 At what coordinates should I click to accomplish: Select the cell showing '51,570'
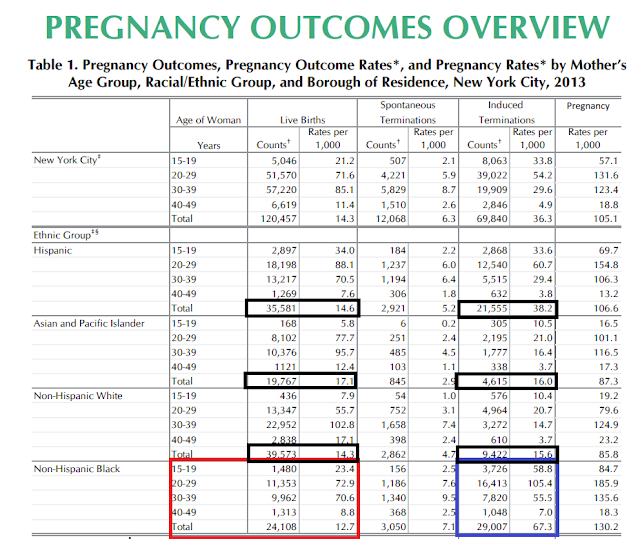282,175
